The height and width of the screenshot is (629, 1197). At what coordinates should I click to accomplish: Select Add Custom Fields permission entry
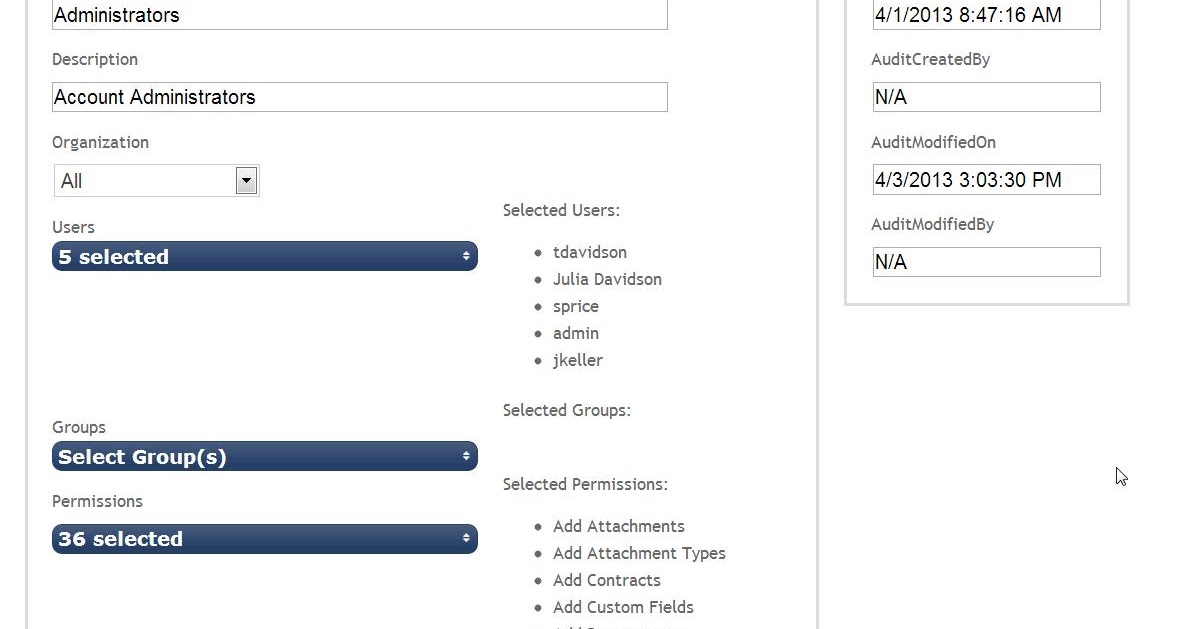623,607
